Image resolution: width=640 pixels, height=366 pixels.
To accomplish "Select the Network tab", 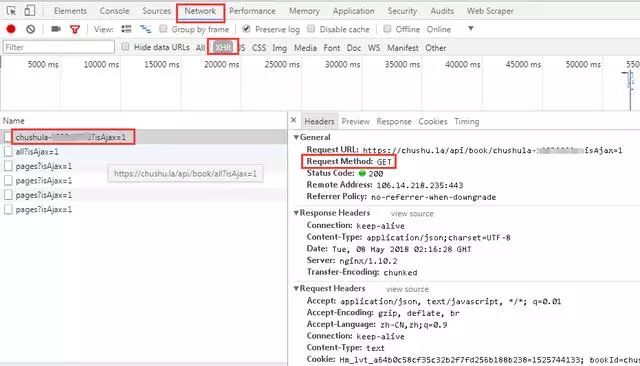I will pyautogui.click(x=200, y=11).
